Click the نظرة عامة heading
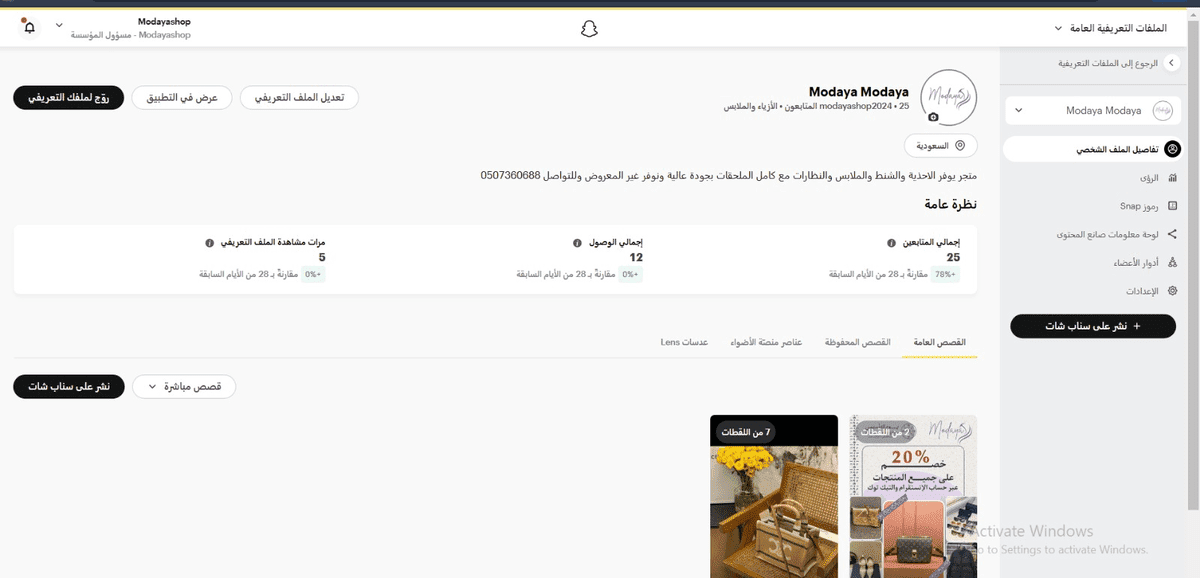This screenshot has width=1200, height=578. pos(949,203)
